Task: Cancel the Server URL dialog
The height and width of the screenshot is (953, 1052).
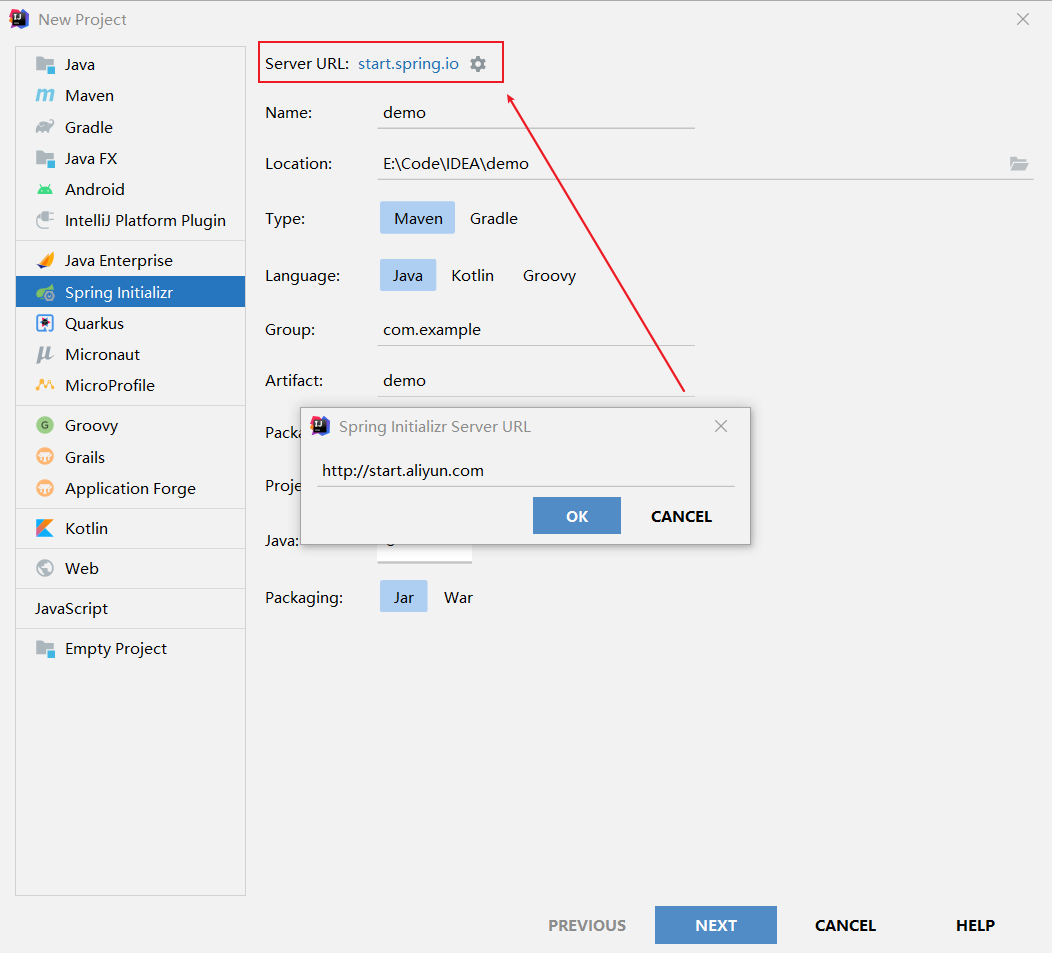Action: click(681, 515)
